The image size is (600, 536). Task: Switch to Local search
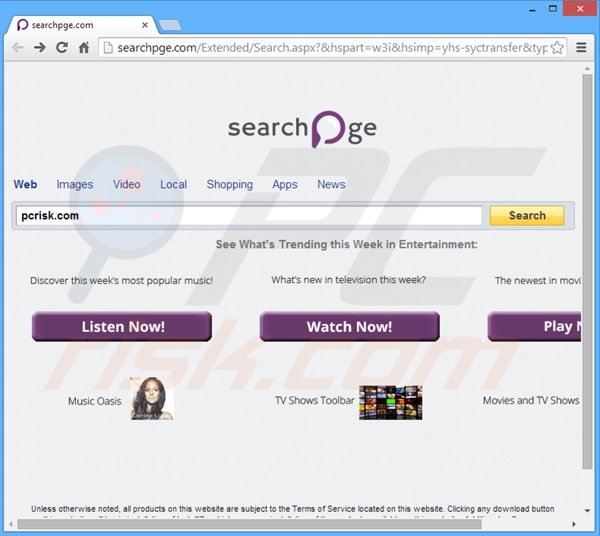tap(173, 184)
